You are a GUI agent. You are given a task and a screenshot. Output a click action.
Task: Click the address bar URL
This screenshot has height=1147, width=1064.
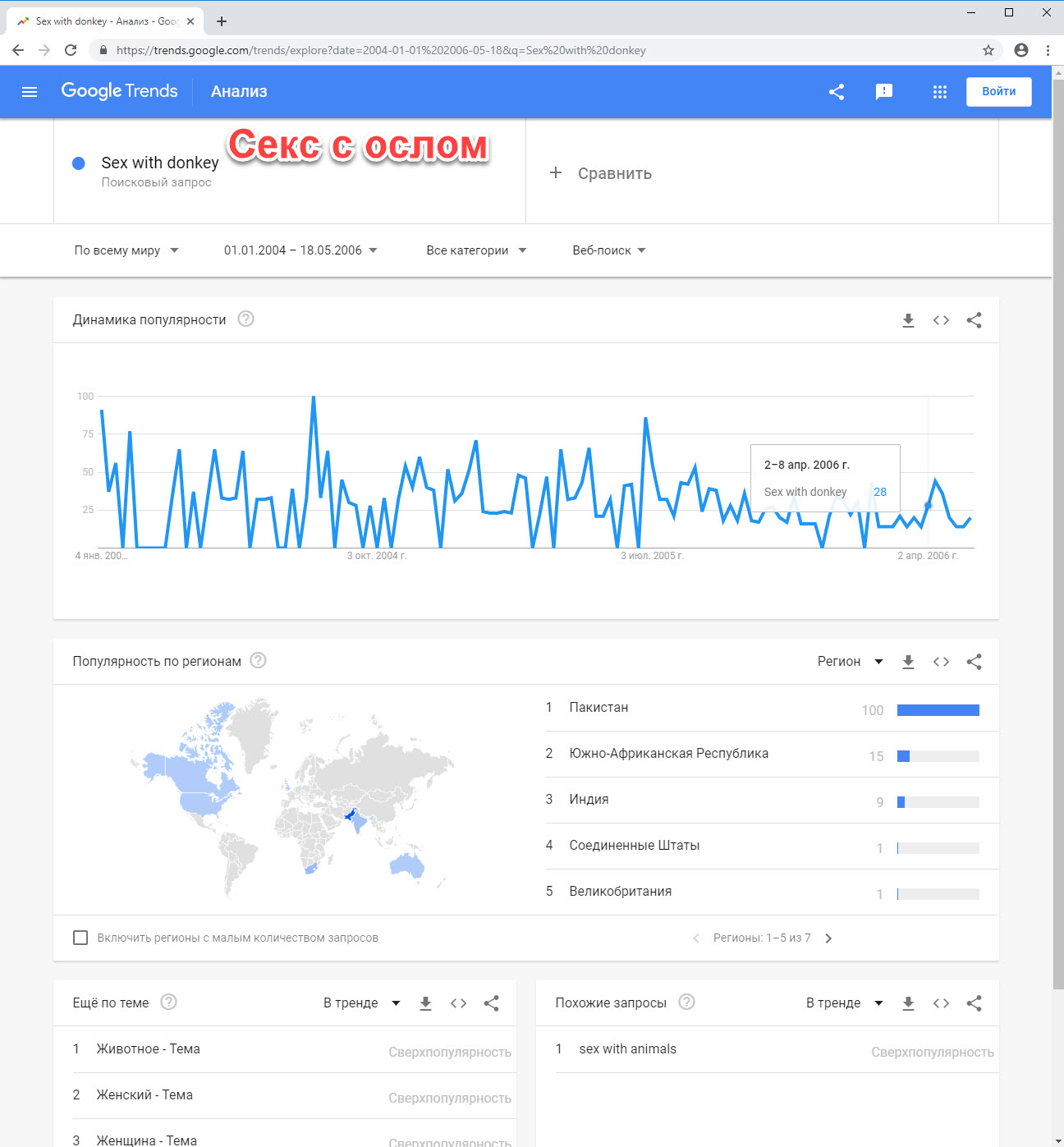pos(381,50)
